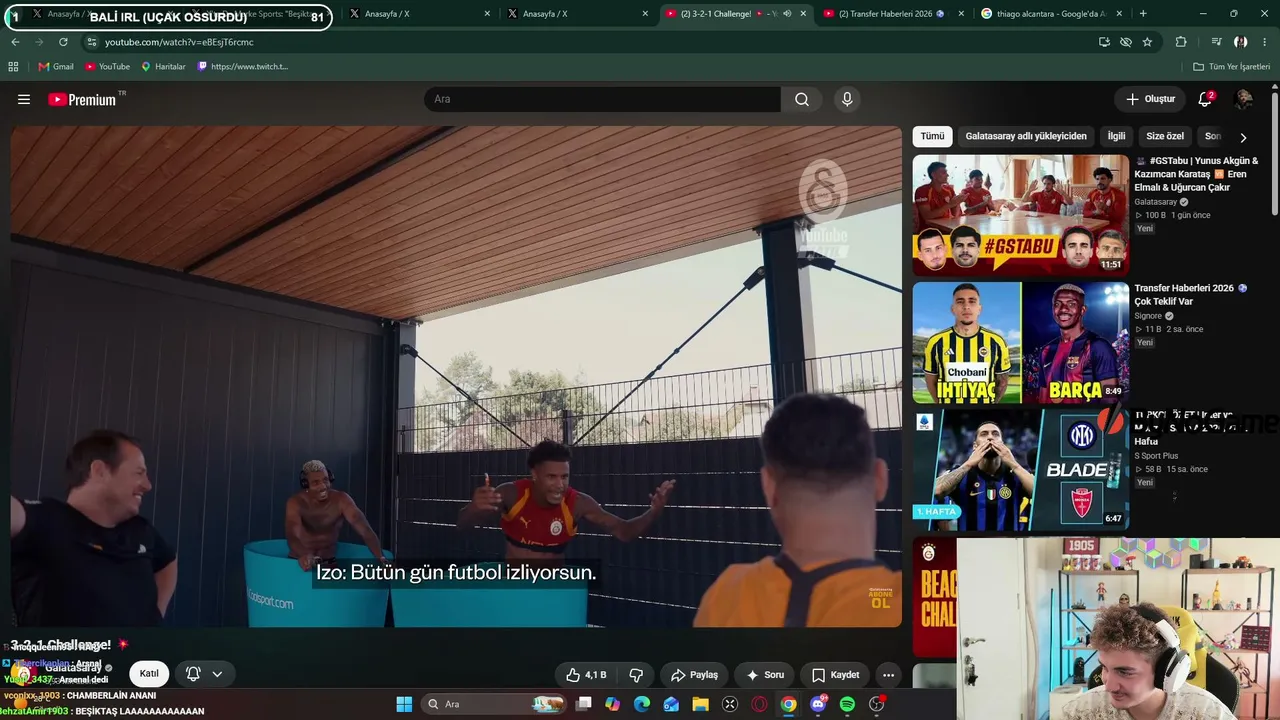
Task: Open Tüm Yer İşaretleri folder
Action: [x=1231, y=67]
